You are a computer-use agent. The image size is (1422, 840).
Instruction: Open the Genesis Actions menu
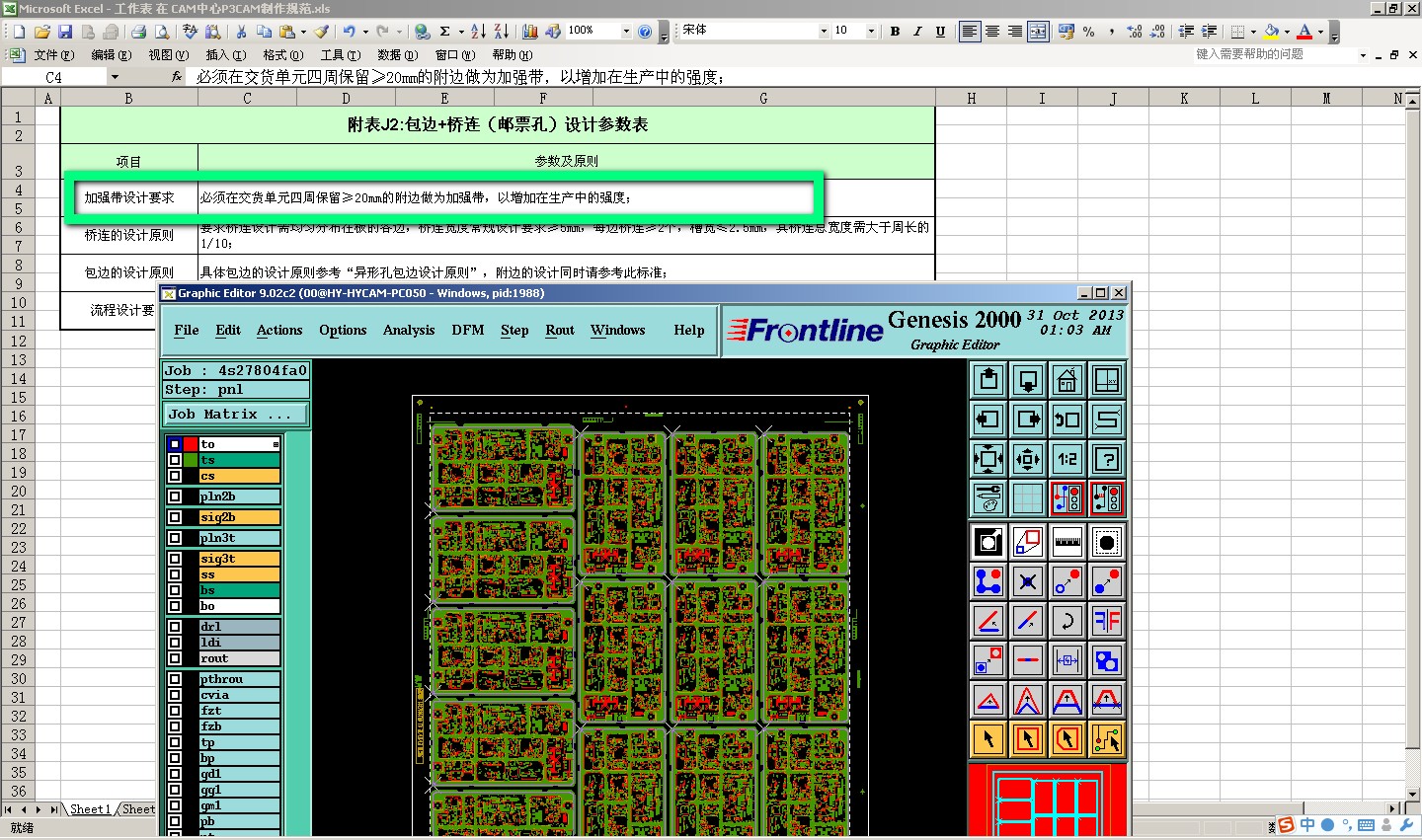pos(279,330)
